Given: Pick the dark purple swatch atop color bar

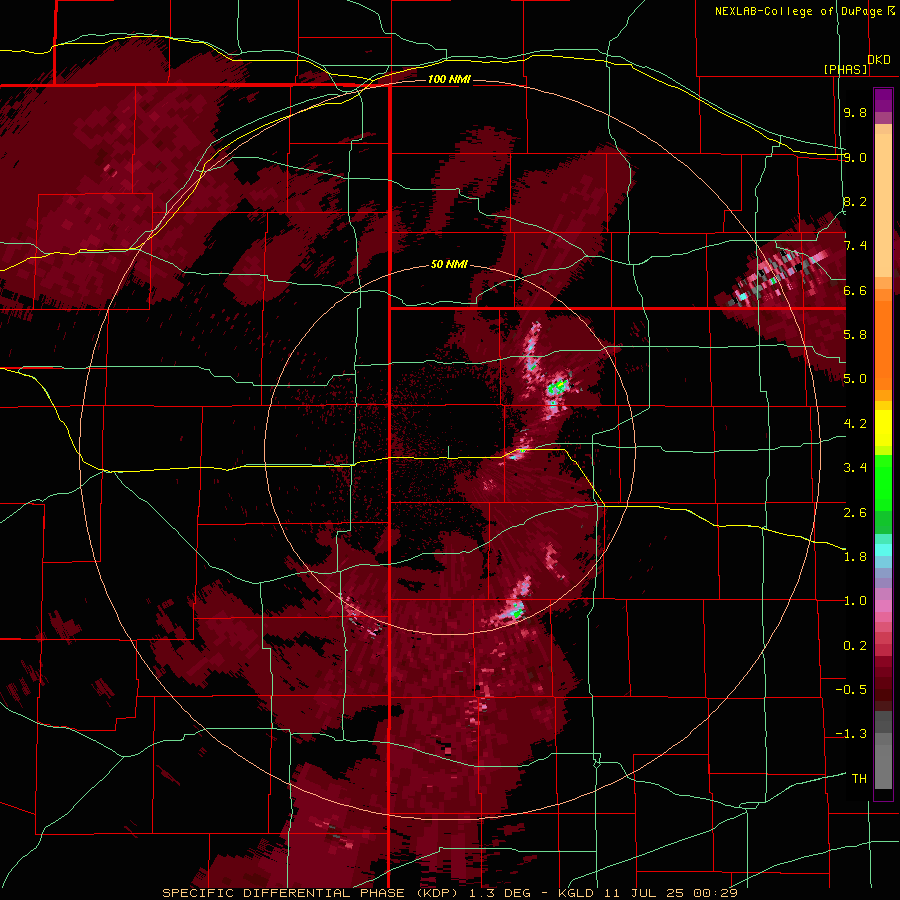Looking at the screenshot, I should pos(883,95).
